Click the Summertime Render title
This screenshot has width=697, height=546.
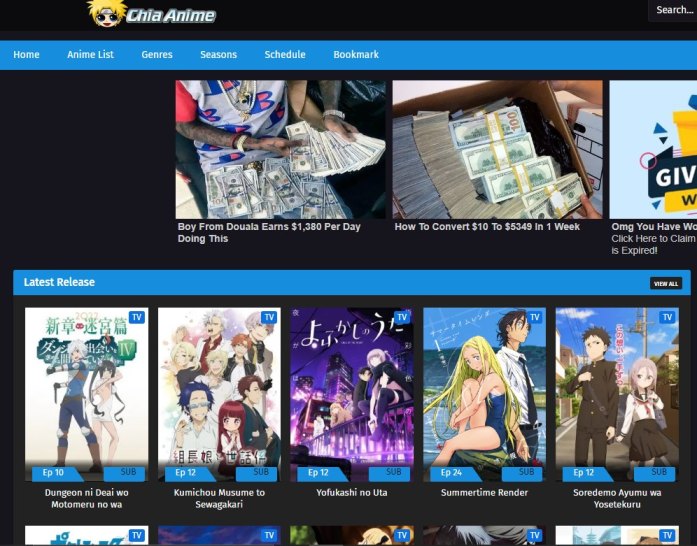click(485, 493)
